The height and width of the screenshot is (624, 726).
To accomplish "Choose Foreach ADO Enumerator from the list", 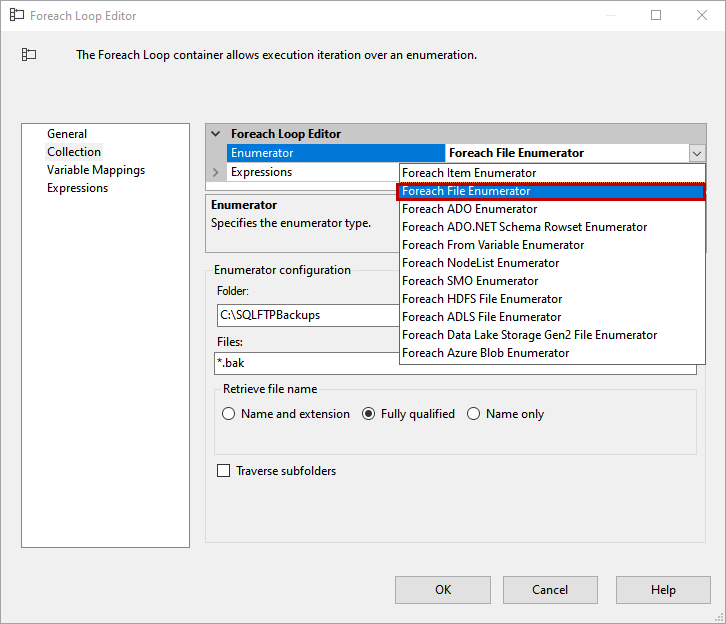I will coord(470,209).
